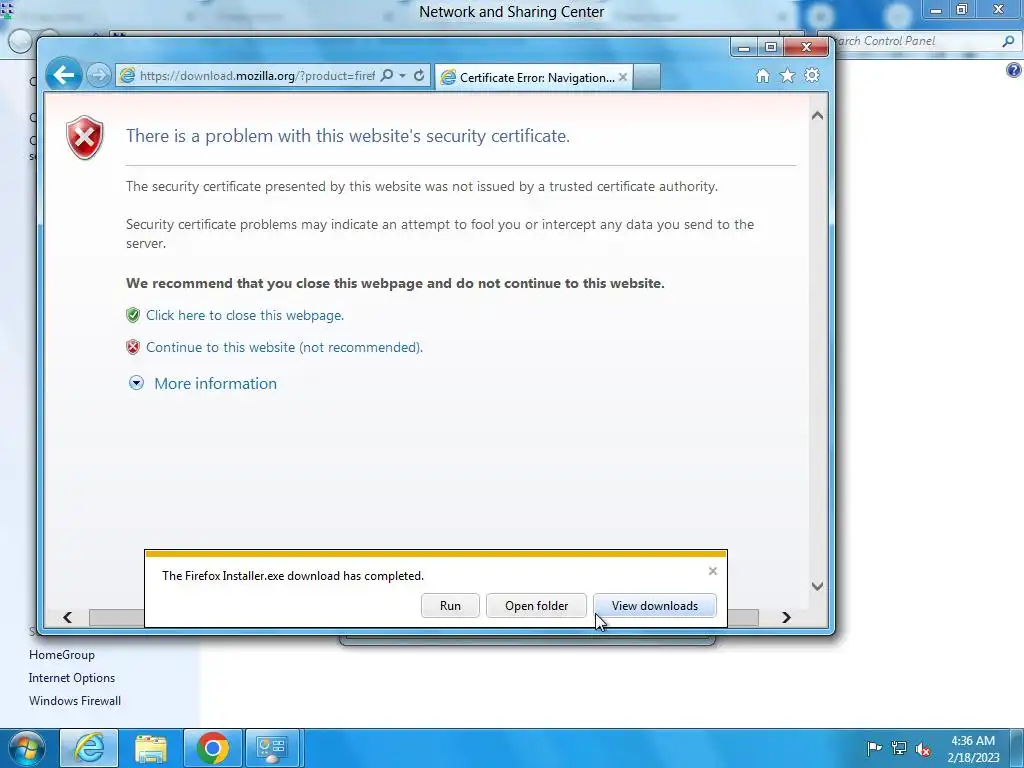Close the Certificate Error tab
1024x768 pixels.
click(623, 77)
